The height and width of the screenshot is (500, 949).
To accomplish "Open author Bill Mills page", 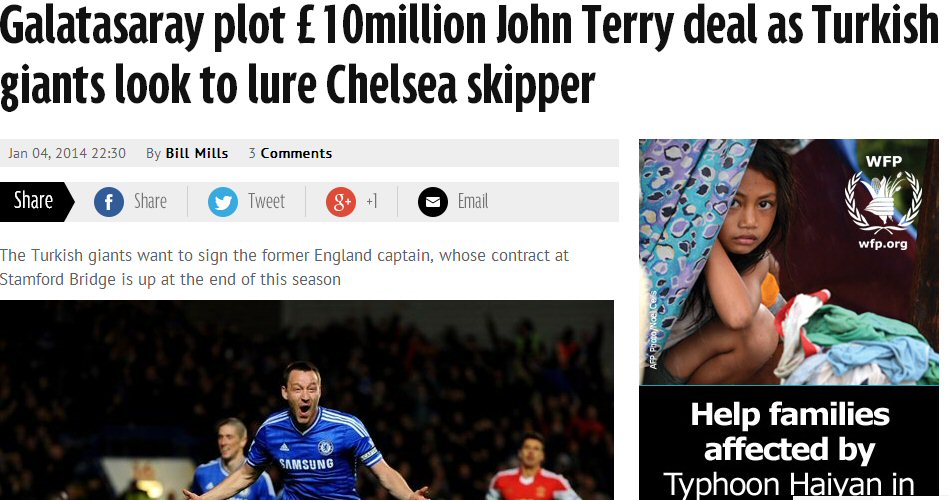I will (x=197, y=153).
